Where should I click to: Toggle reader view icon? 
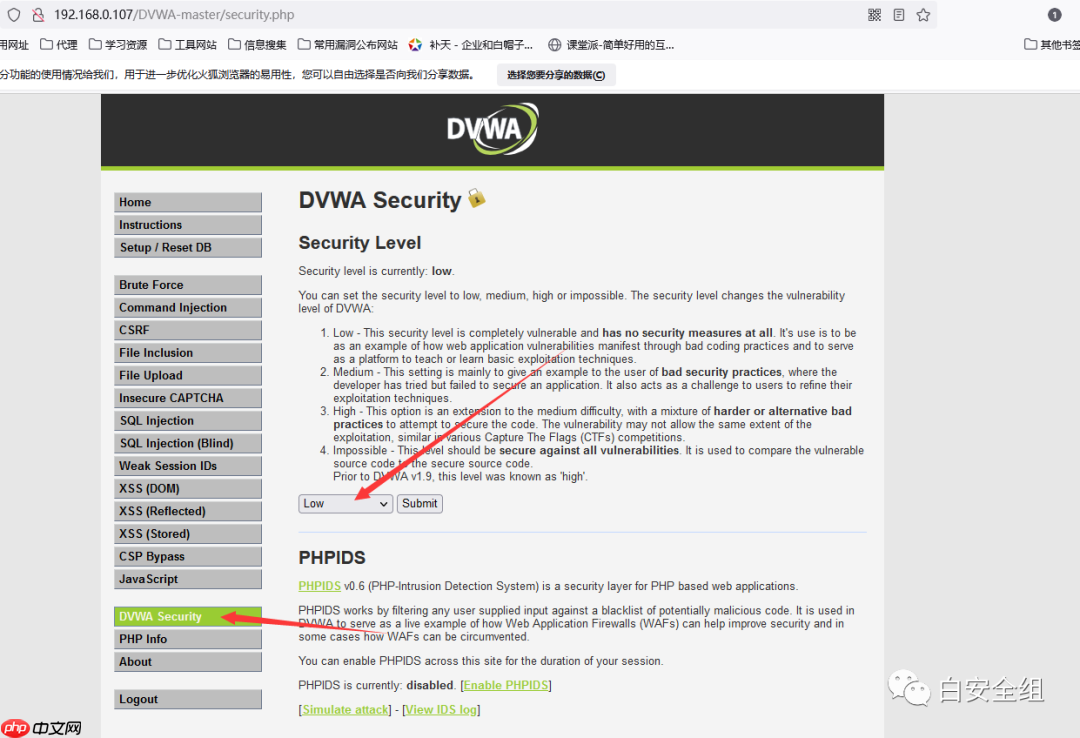click(x=899, y=14)
